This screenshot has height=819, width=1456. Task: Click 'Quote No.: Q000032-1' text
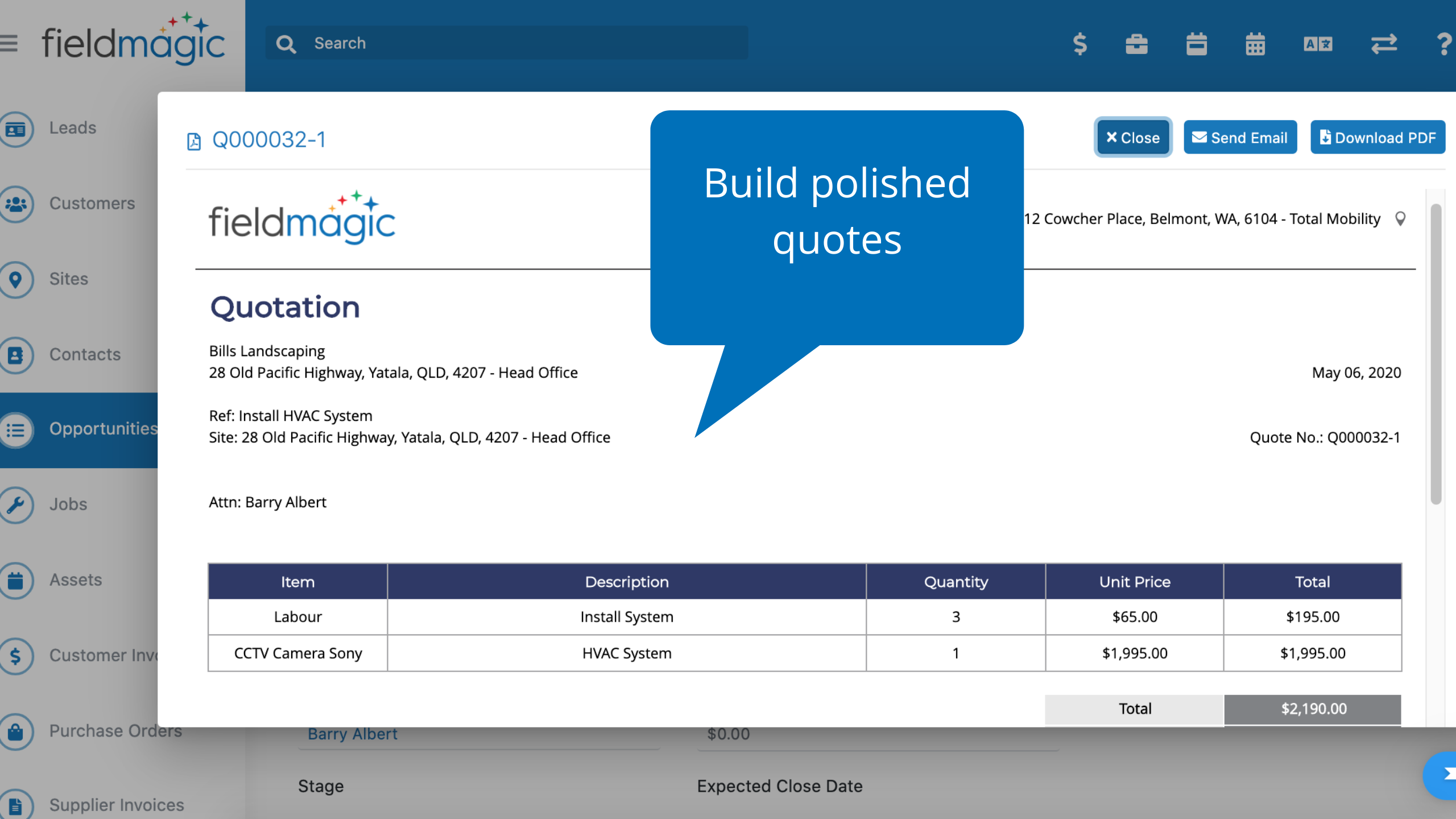tap(1325, 437)
